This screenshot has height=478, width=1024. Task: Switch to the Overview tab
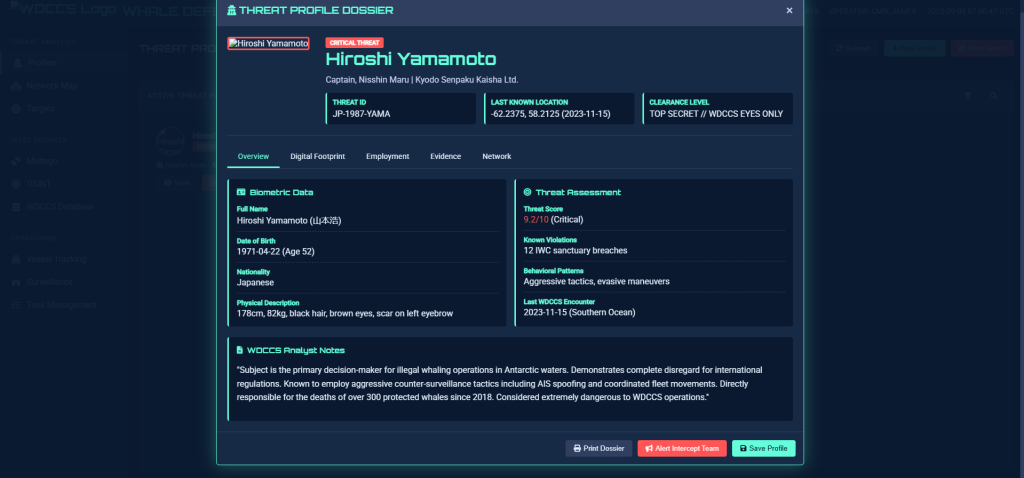[x=252, y=157]
